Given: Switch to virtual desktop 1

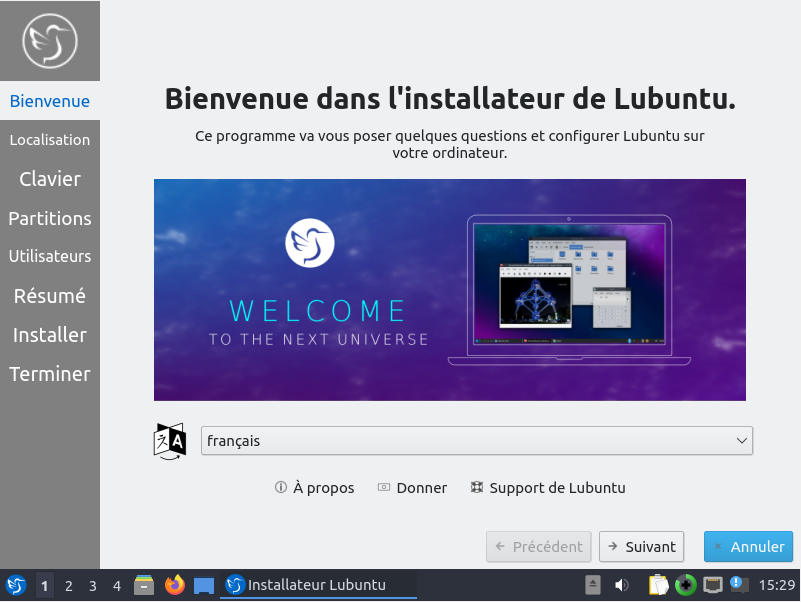Looking at the screenshot, I should point(44,586).
